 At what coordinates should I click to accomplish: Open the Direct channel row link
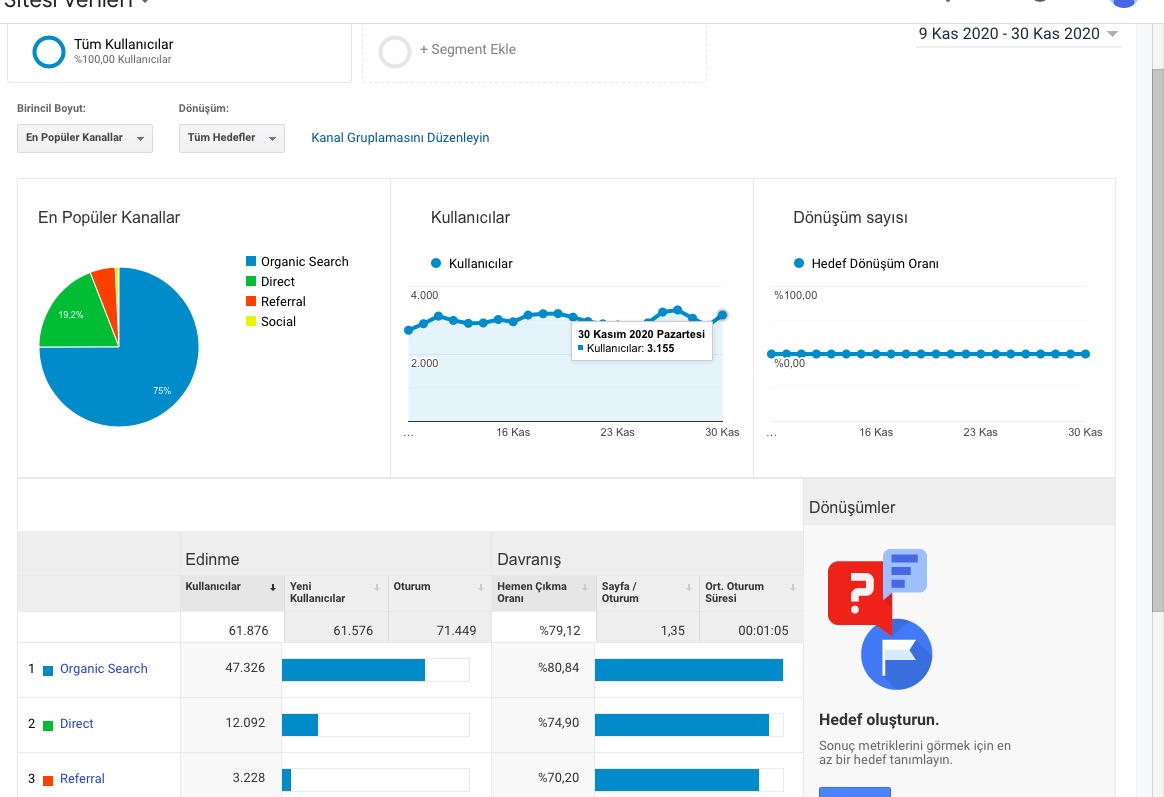click(76, 724)
